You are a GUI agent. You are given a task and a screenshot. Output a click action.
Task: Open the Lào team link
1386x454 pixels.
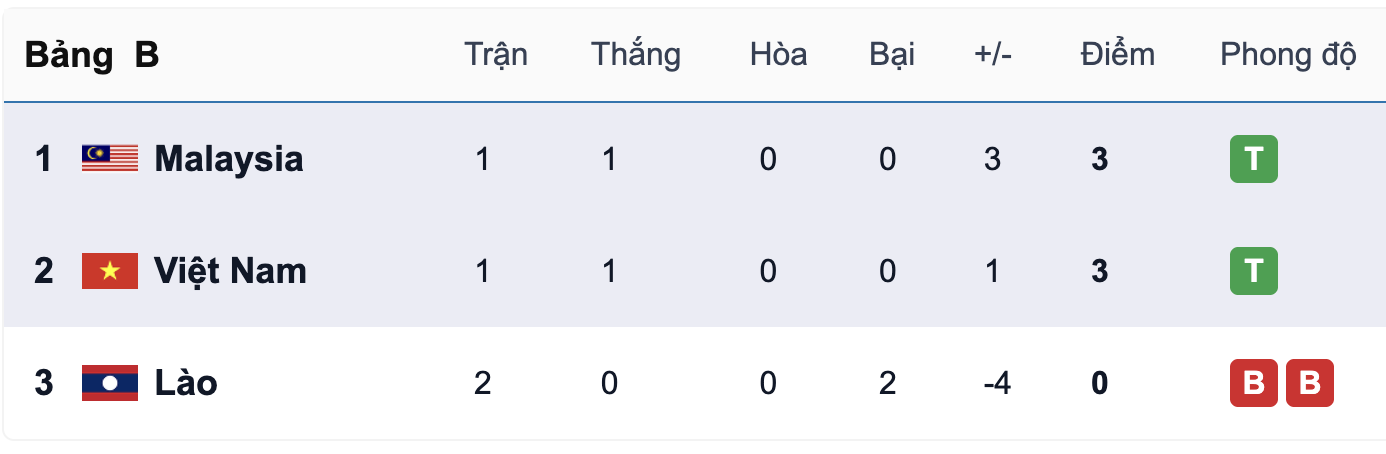[x=186, y=383]
